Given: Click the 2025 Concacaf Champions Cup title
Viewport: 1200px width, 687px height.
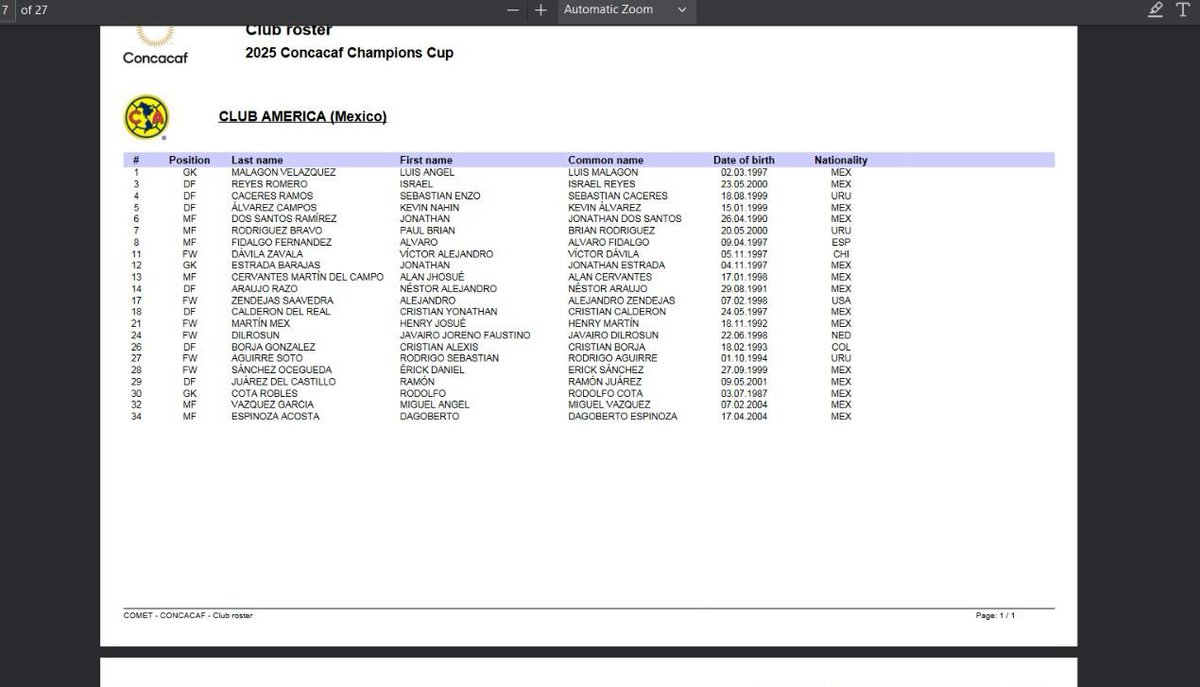Looking at the screenshot, I should pyautogui.click(x=349, y=53).
